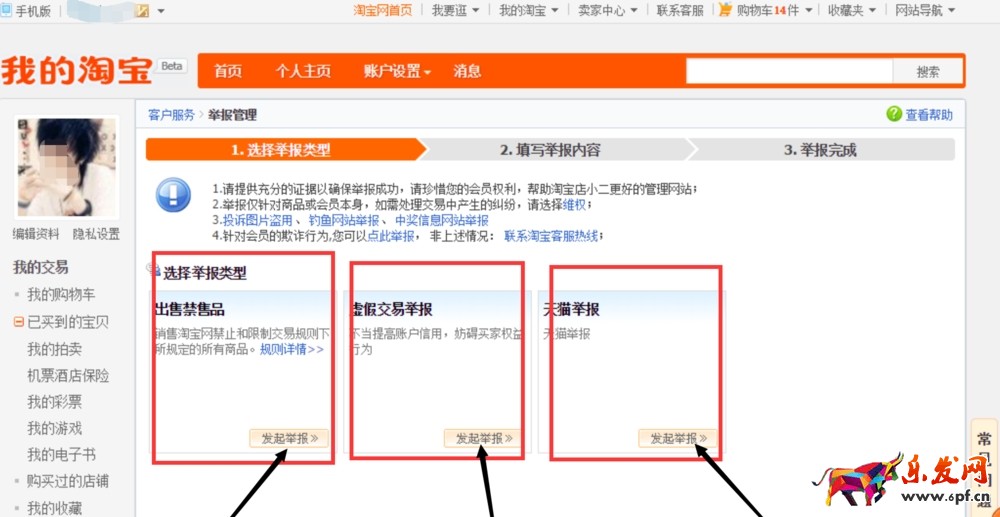Open the top-bar 我的淘宝 dropdown
This screenshot has height=517, width=1000.
[x=529, y=10]
